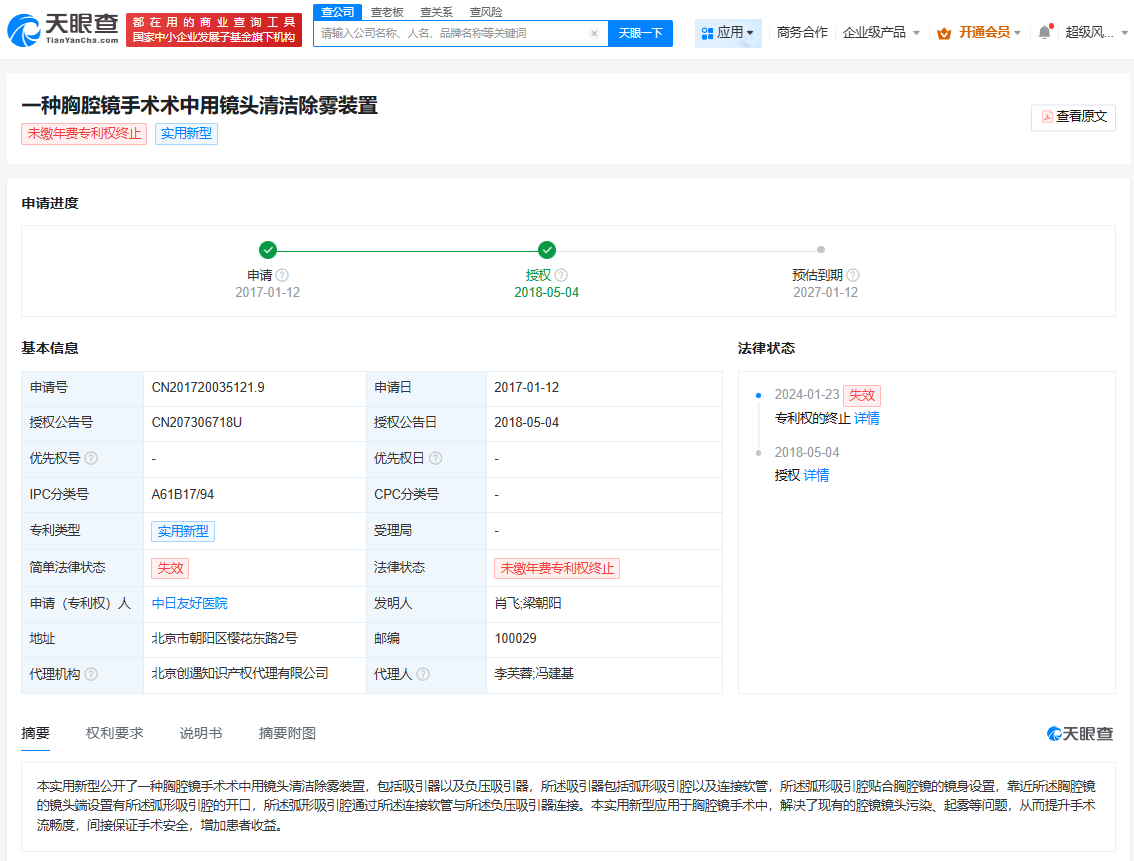Switch to the 查老板 tab
Screen dimensions: 1134x861
point(385,11)
